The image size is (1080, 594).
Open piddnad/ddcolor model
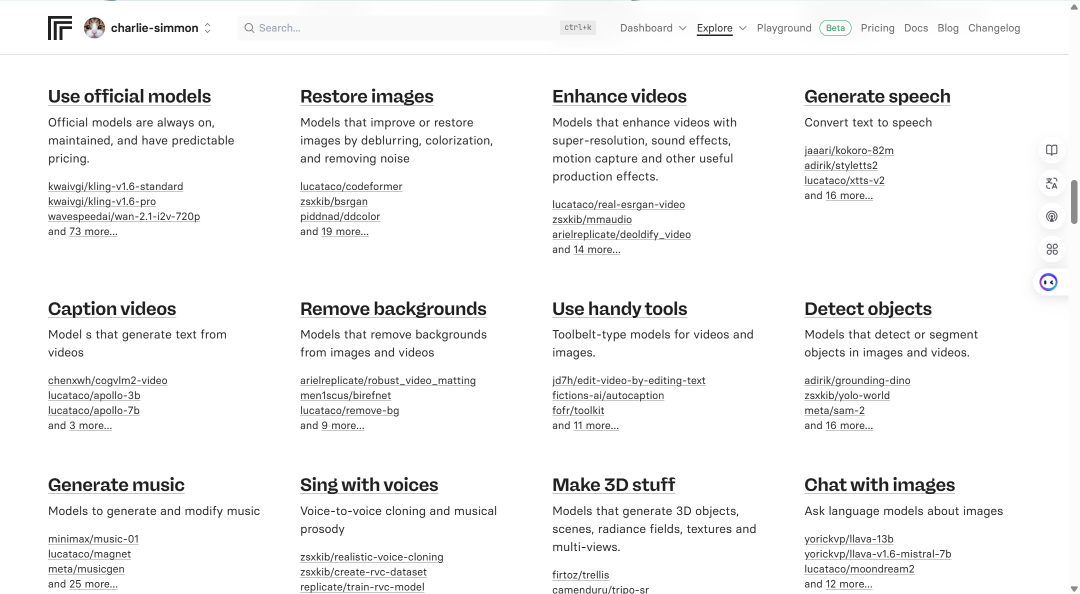click(x=340, y=216)
